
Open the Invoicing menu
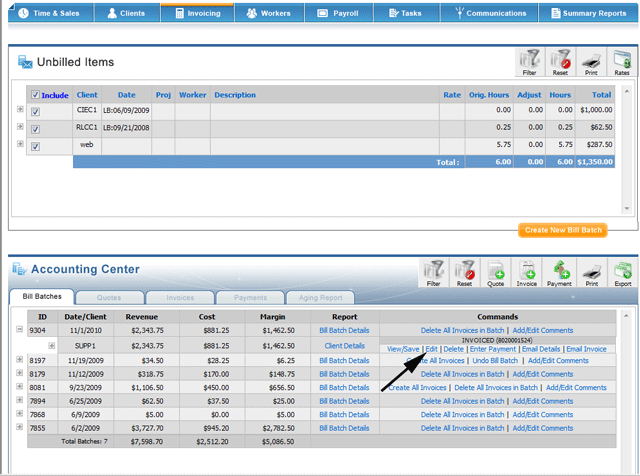pyautogui.click(x=198, y=13)
